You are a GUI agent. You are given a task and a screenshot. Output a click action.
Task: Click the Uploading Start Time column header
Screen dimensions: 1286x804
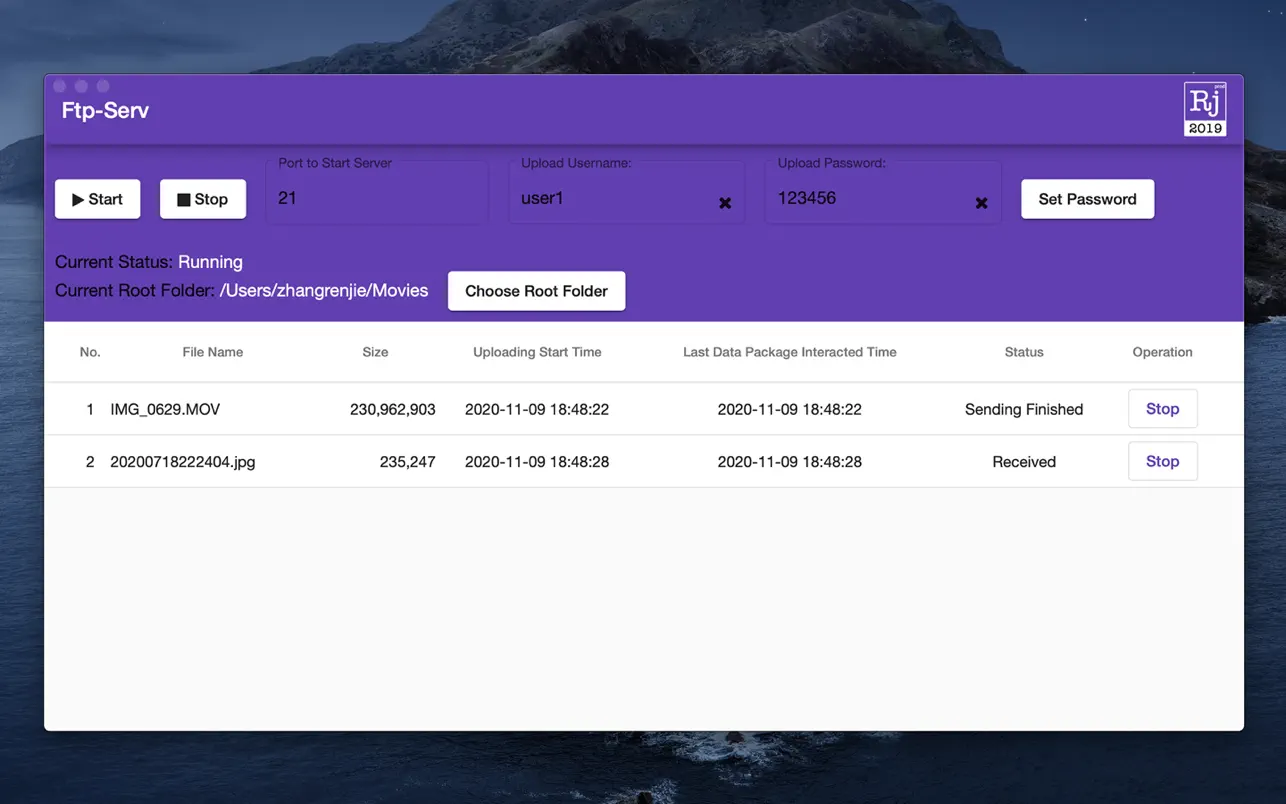[537, 352]
